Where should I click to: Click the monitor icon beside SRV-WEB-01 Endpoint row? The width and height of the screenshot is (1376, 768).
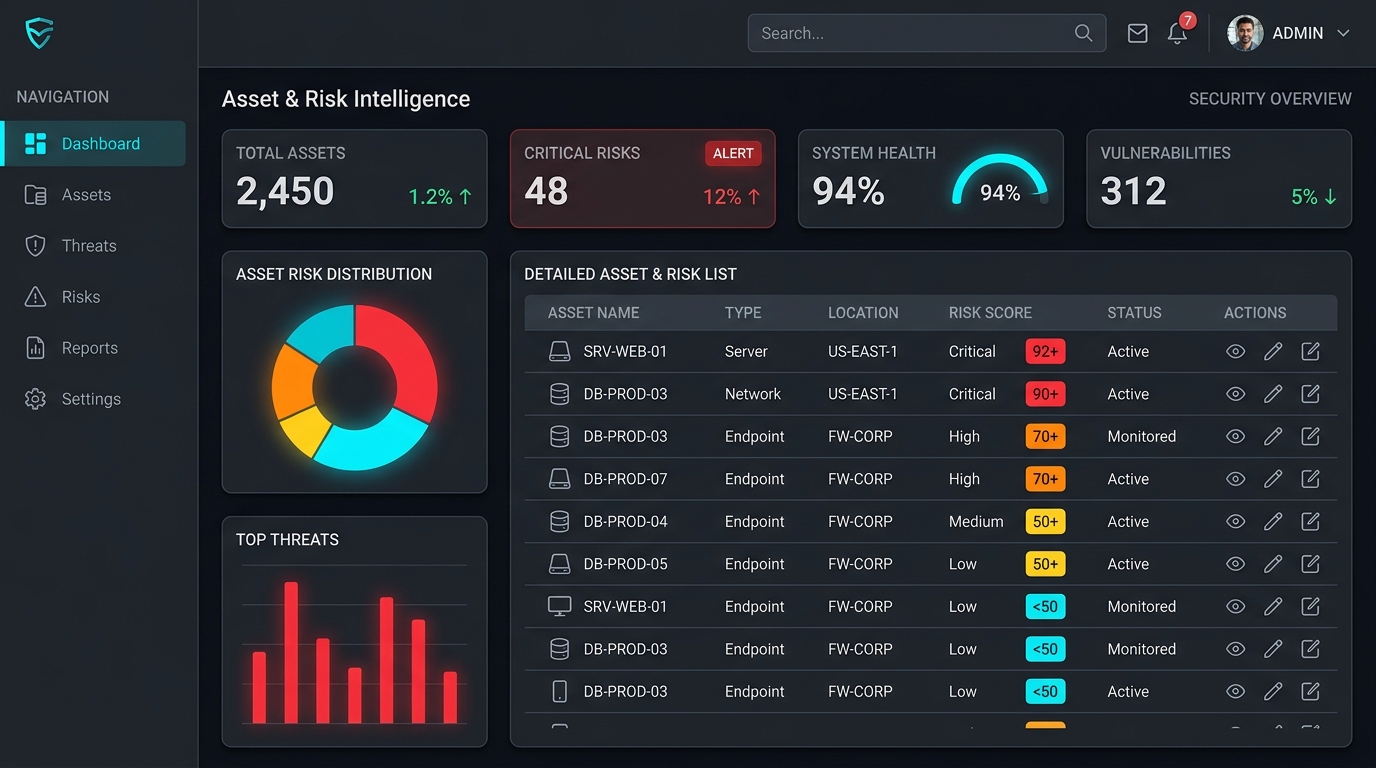coord(560,607)
